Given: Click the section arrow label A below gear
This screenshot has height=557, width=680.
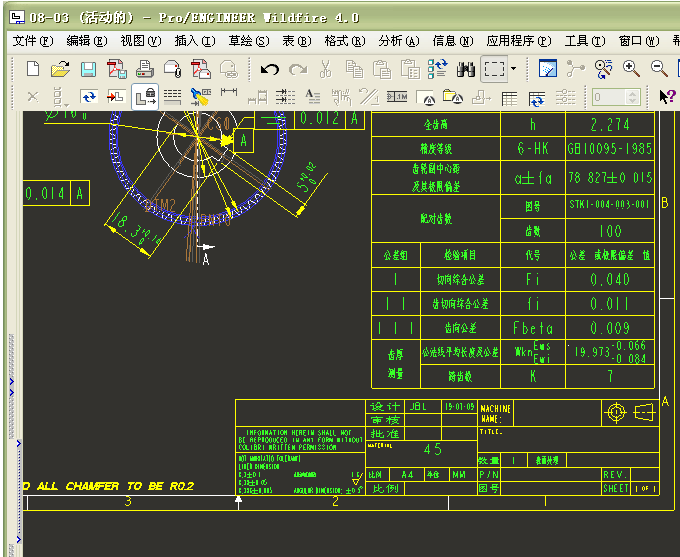Looking at the screenshot, I should pyautogui.click(x=206, y=260).
